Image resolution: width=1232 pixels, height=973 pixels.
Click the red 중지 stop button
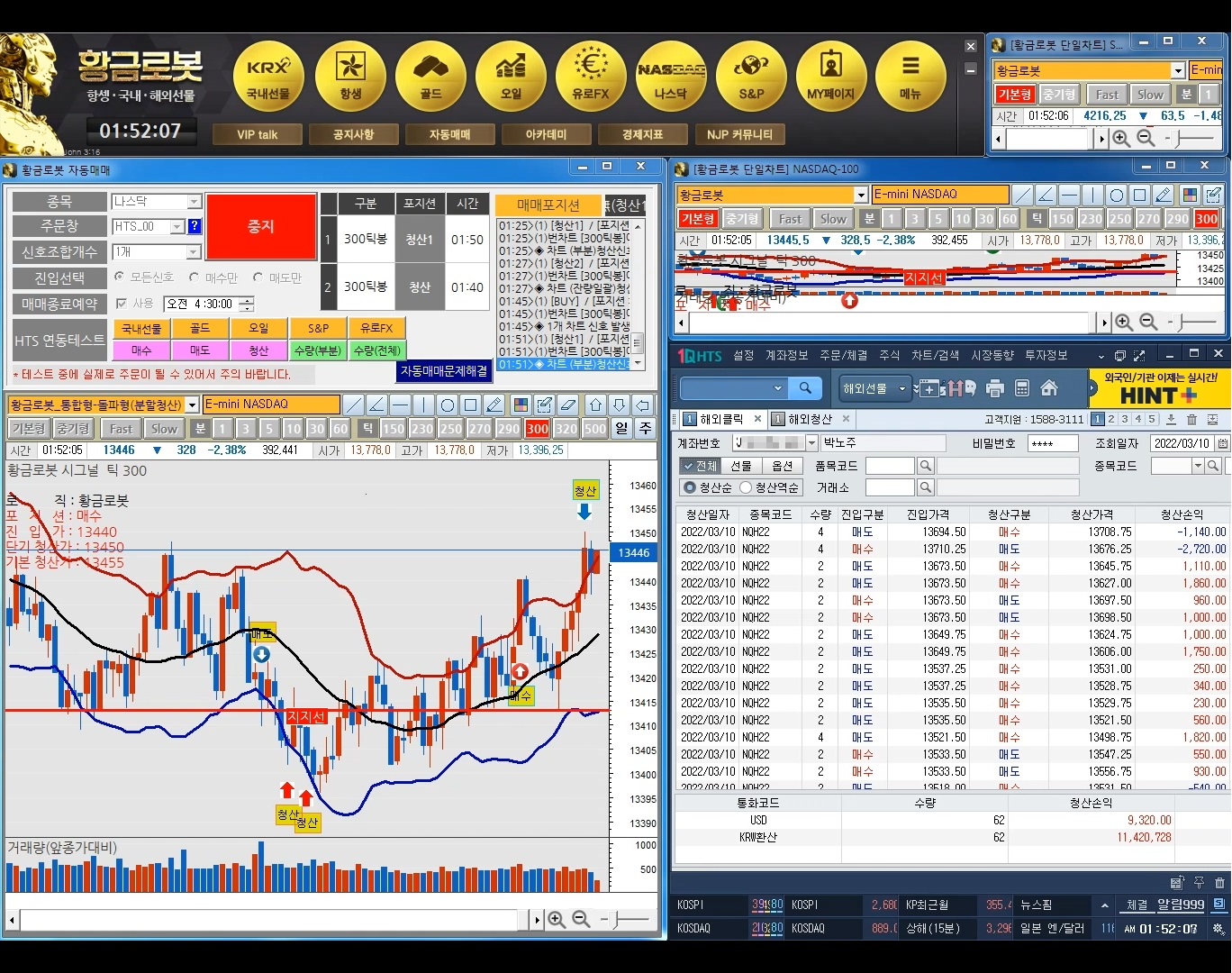(261, 227)
